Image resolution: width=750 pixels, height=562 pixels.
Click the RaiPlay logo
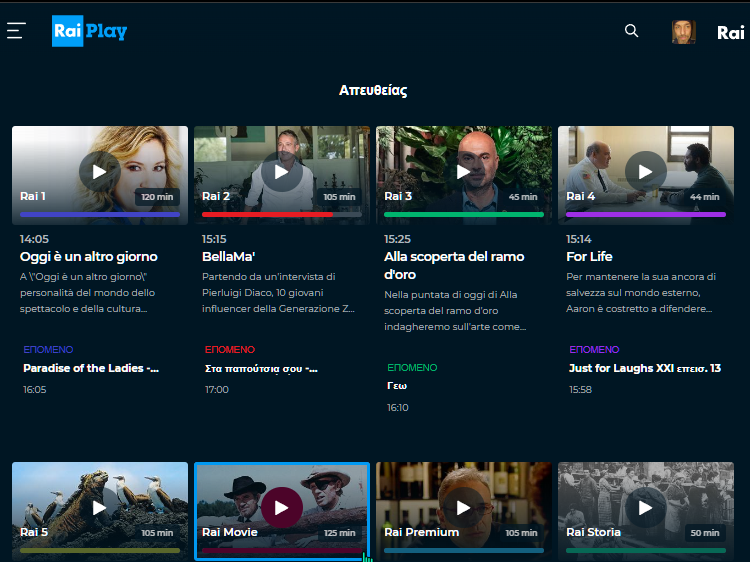(x=89, y=31)
